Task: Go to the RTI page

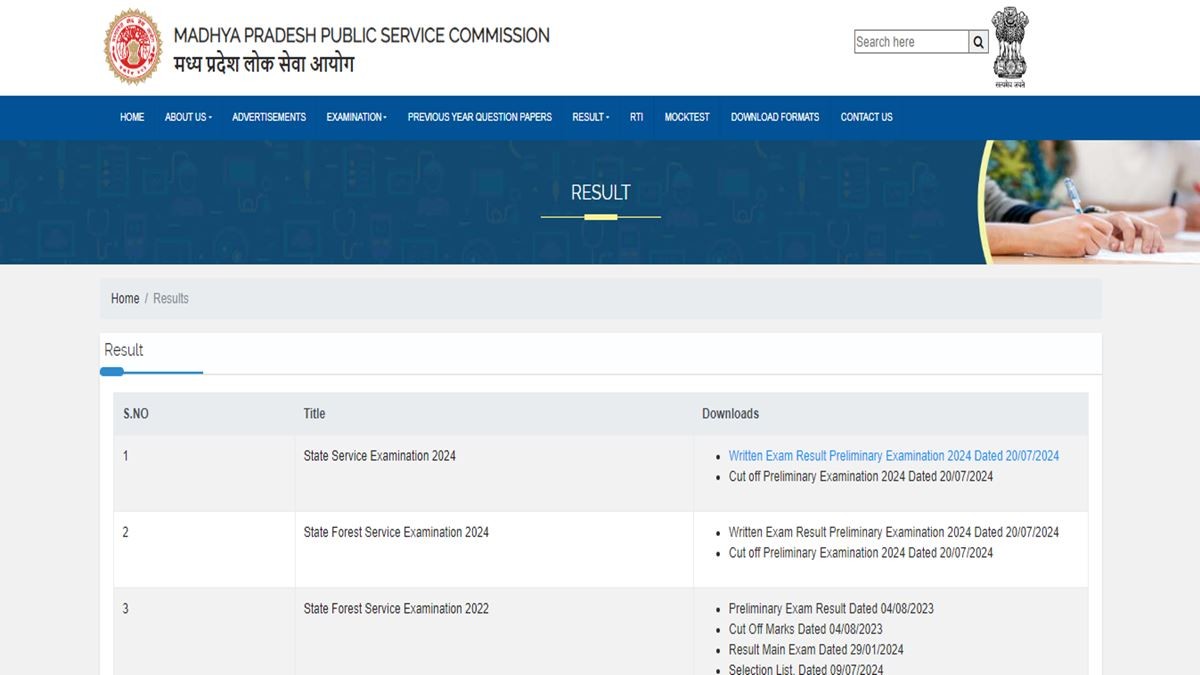Action: click(636, 117)
